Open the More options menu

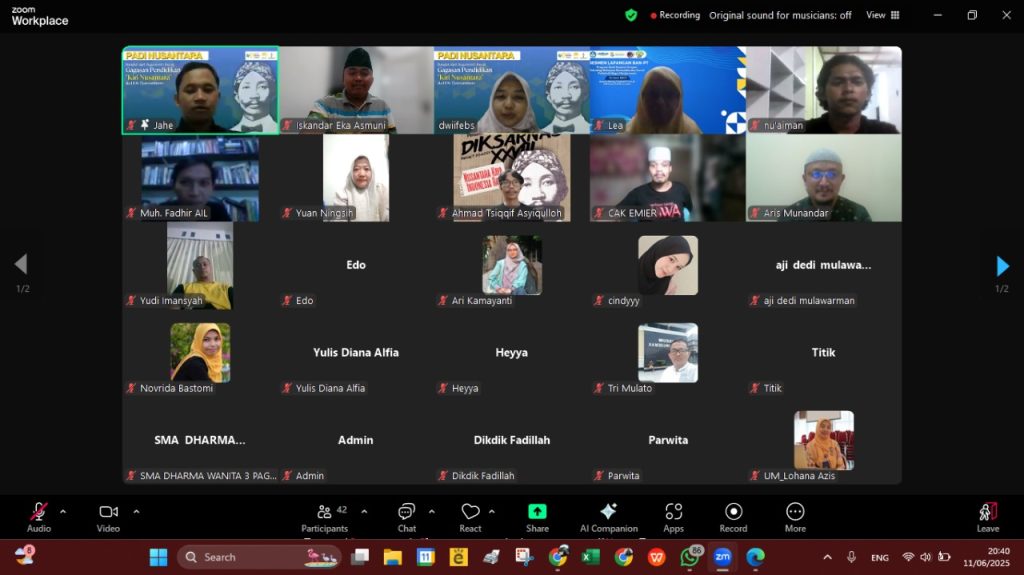click(x=795, y=517)
